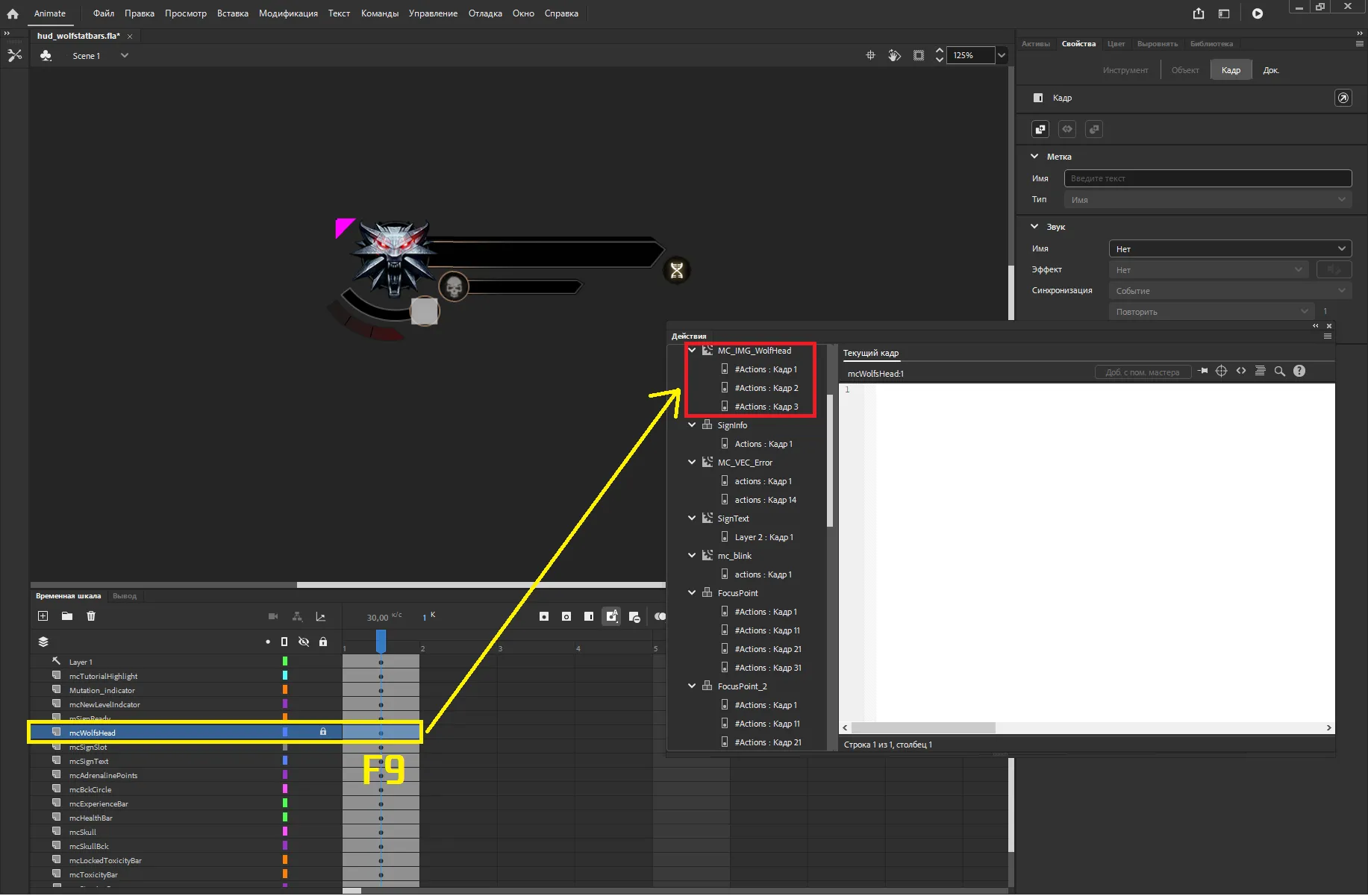Toggle Onion Skin mode in the timeline toolbar
This screenshot has height=896, width=1368.
pyautogui.click(x=660, y=617)
